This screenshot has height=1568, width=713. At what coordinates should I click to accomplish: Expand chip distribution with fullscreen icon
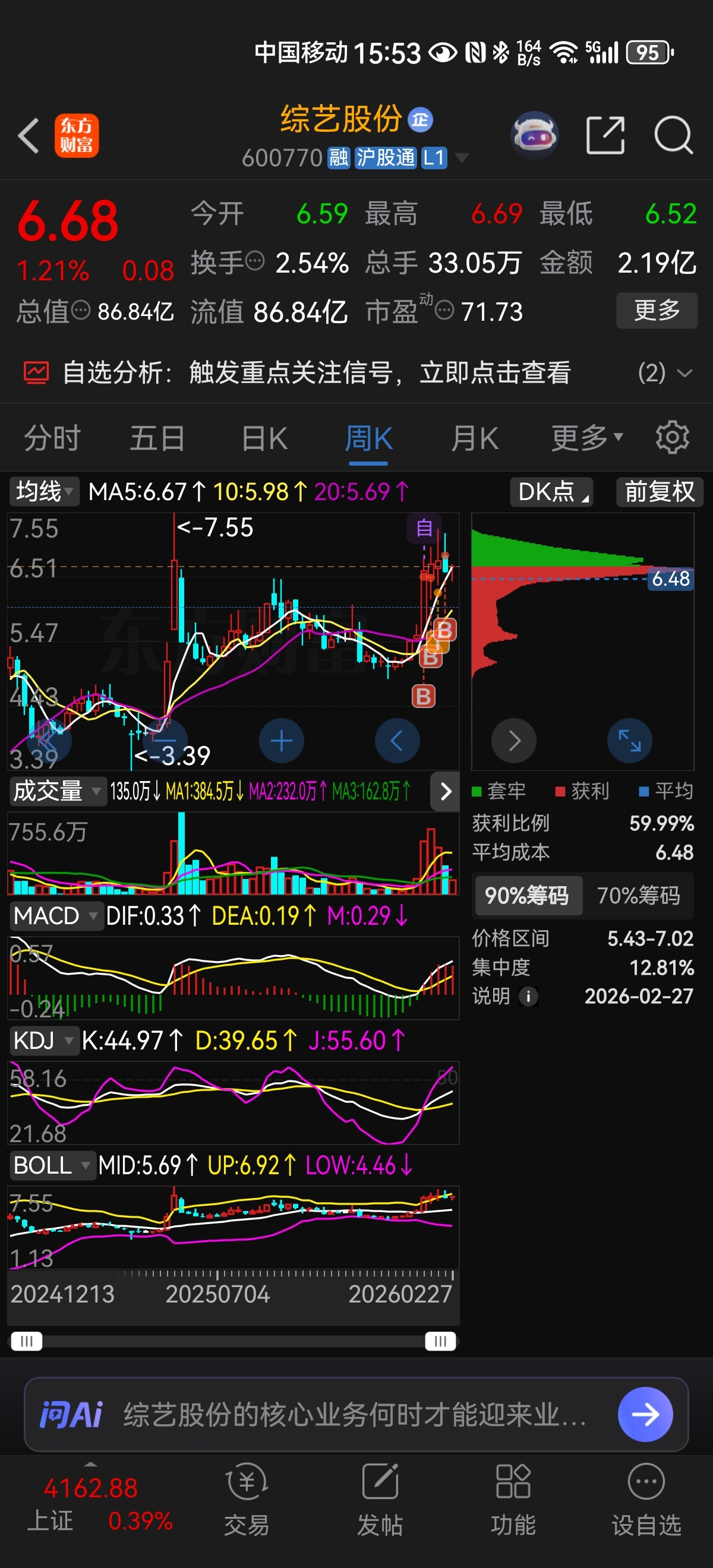[630, 741]
